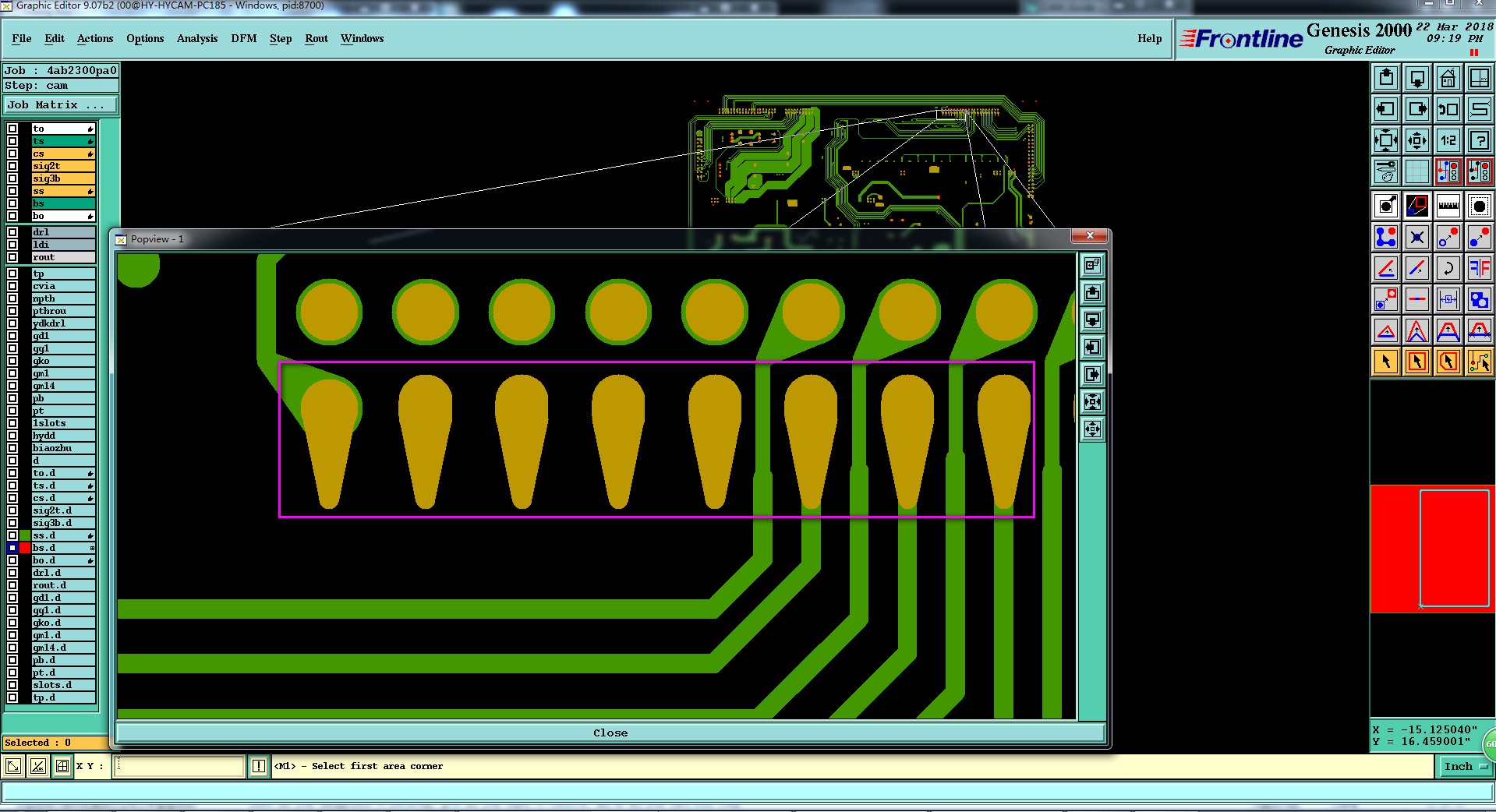
Task: Open the DFM menu
Action: 244,38
